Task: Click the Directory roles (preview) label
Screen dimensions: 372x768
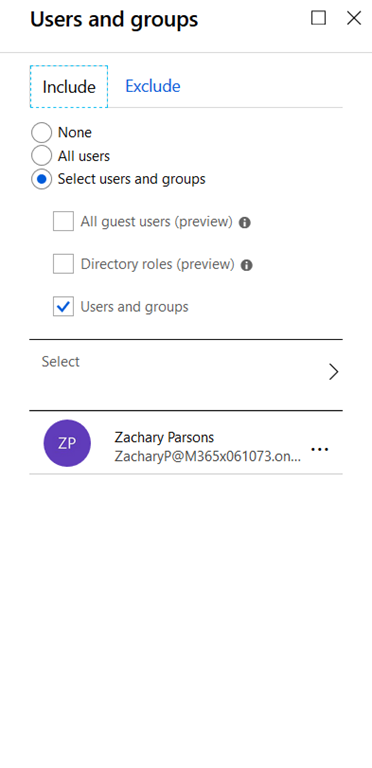Action: 158,264
